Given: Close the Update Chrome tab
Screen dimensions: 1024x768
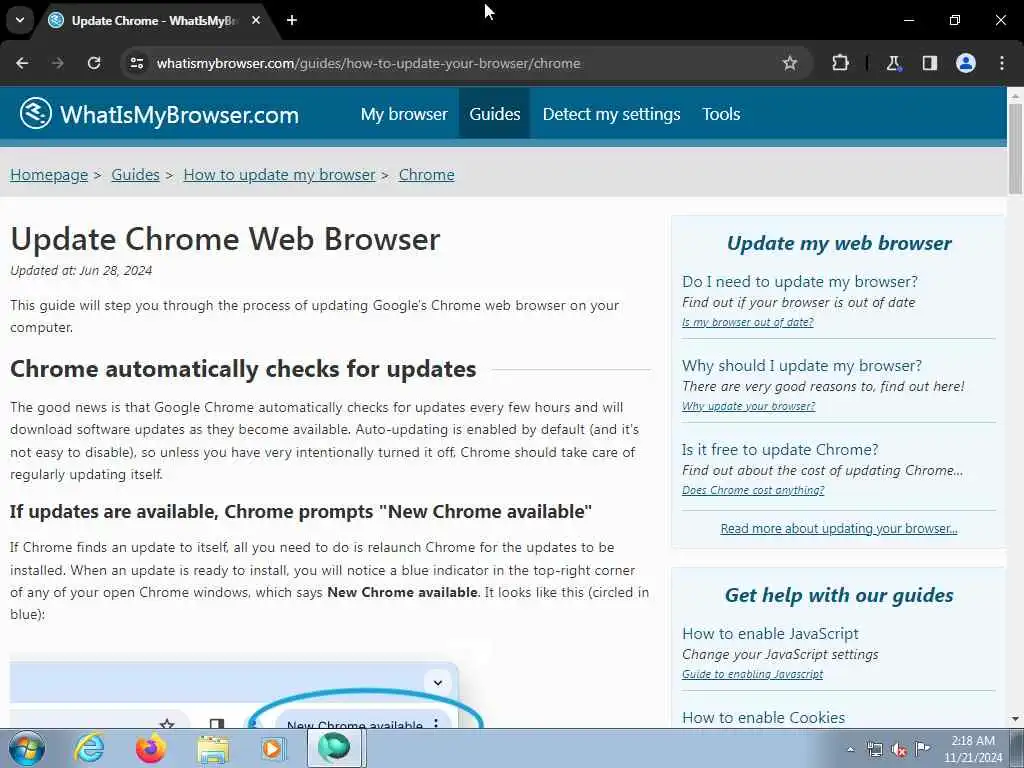Looking at the screenshot, I should 256,20.
